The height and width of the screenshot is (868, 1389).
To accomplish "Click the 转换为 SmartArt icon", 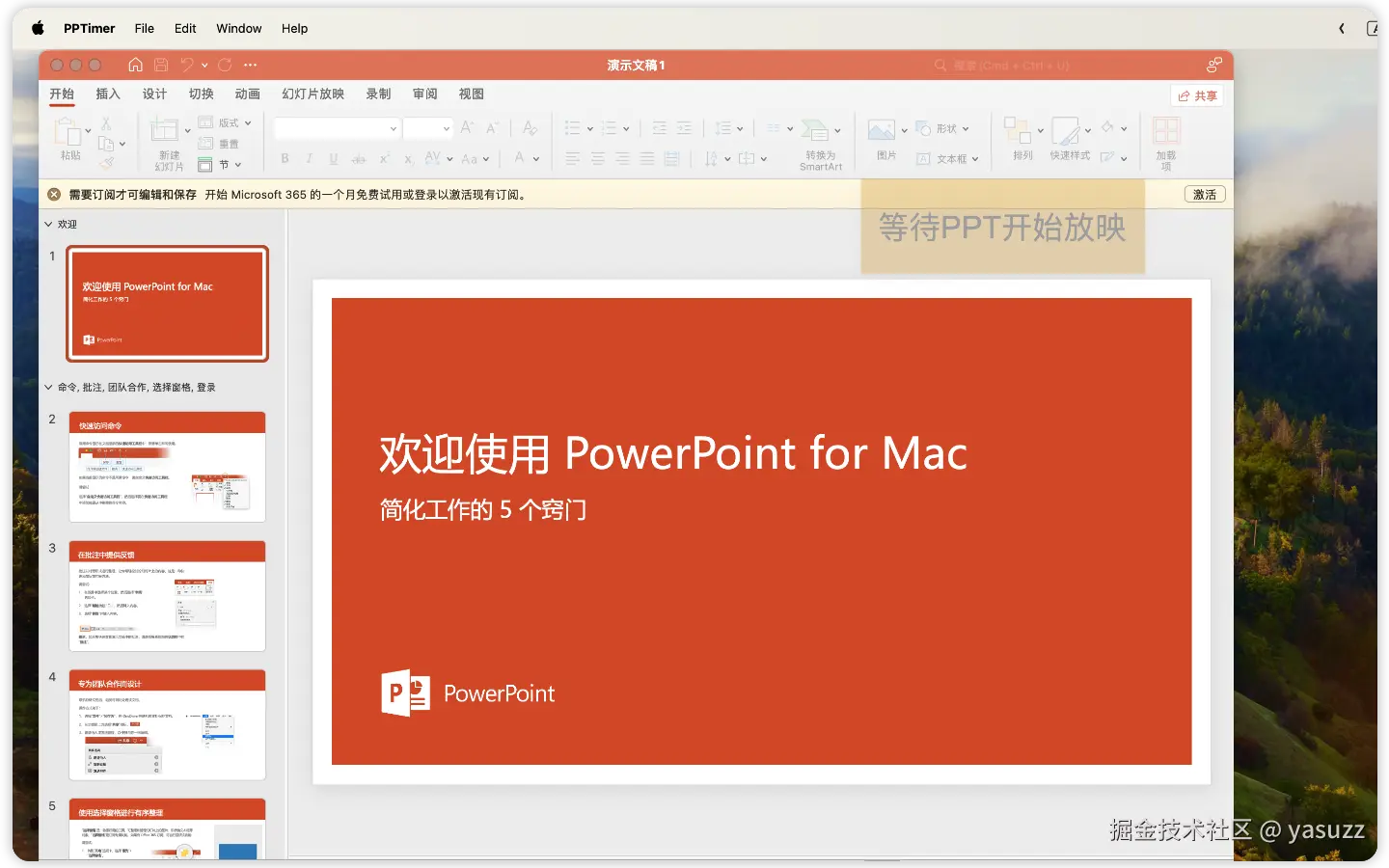I will 815,131.
